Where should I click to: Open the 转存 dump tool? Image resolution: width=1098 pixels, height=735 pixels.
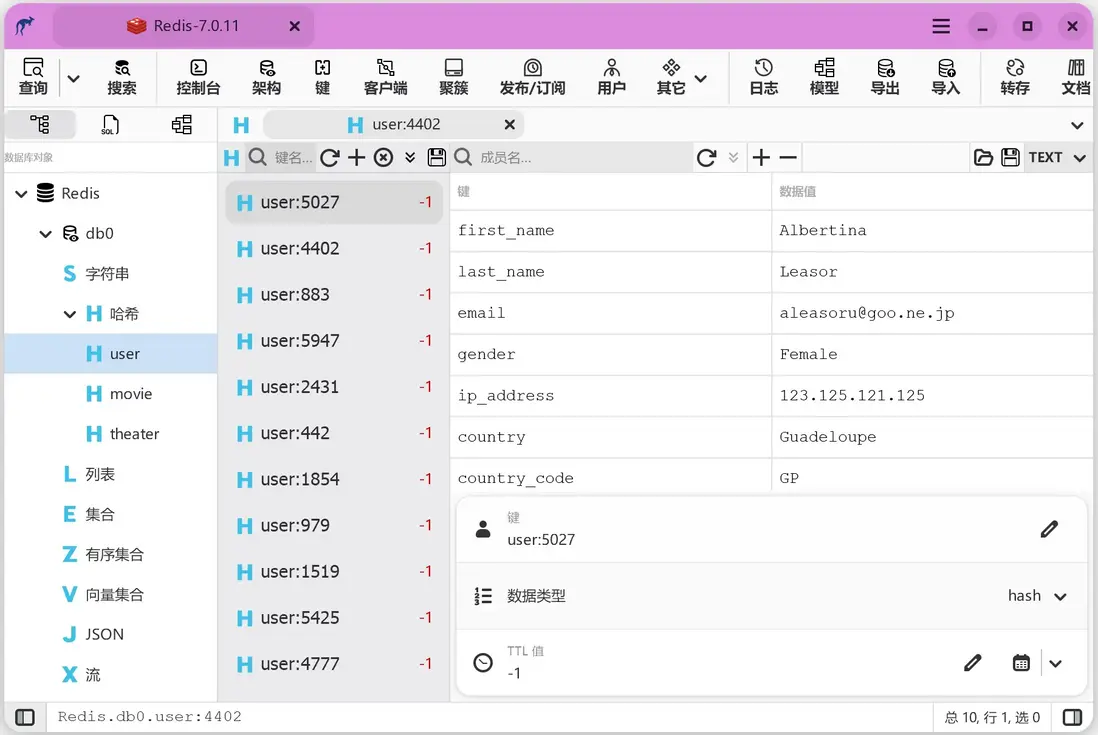click(x=1015, y=77)
